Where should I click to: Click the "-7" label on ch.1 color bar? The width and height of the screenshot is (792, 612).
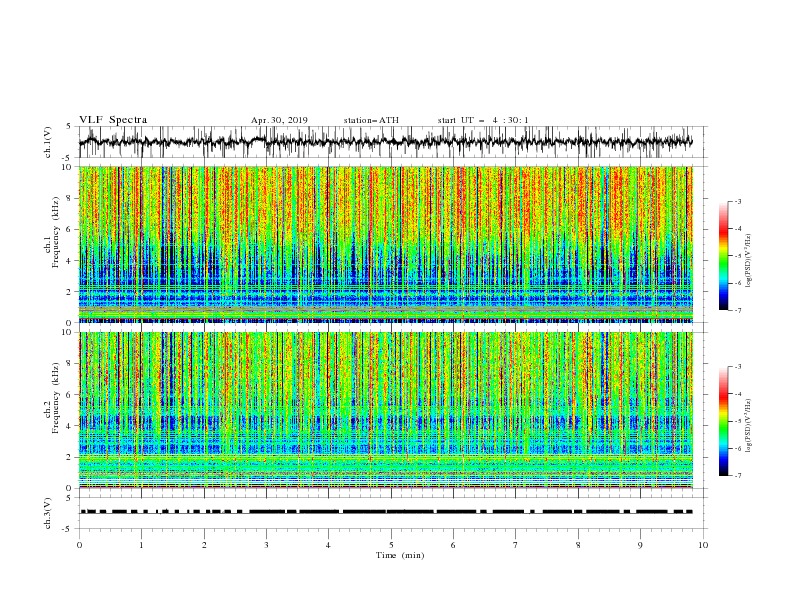click(x=737, y=310)
